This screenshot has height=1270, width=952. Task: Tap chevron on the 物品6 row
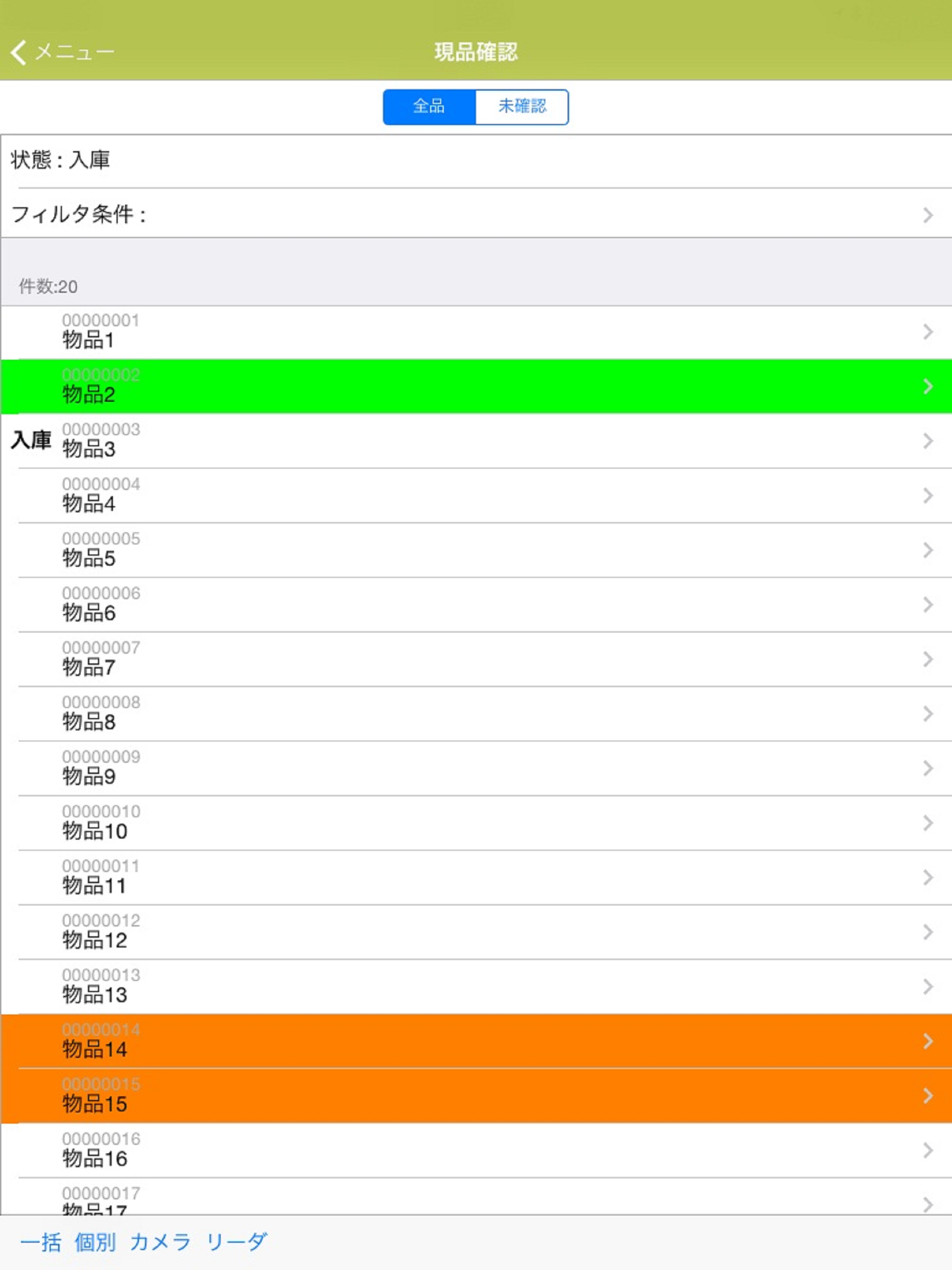click(928, 605)
